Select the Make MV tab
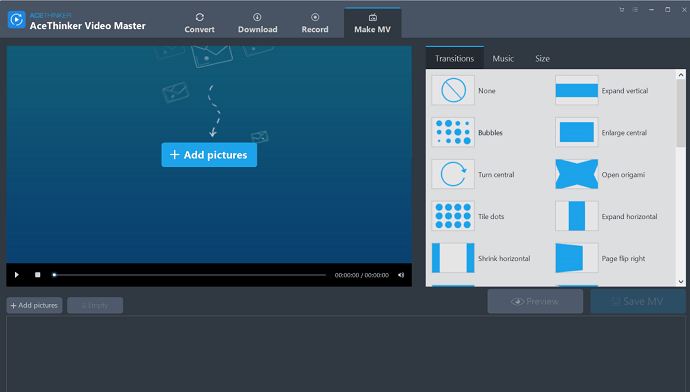The width and height of the screenshot is (690, 392). [x=372, y=23]
